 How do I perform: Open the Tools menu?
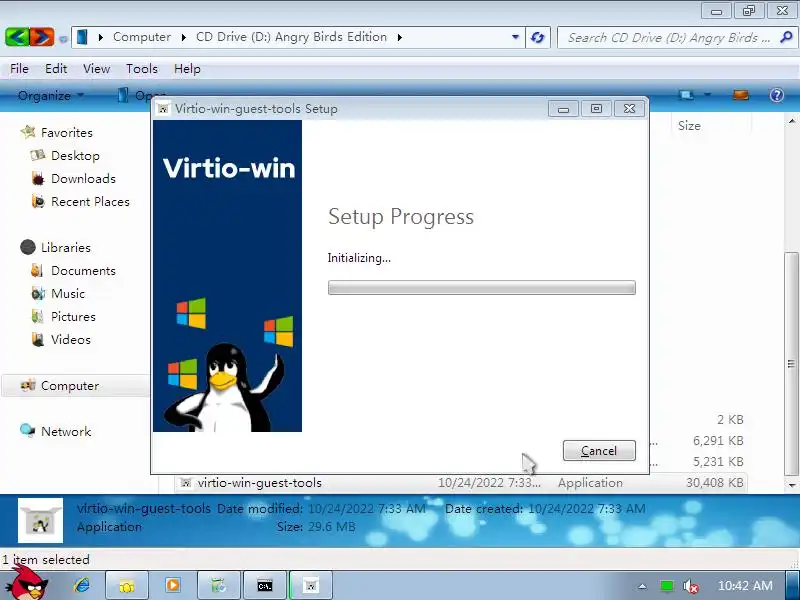(x=142, y=68)
